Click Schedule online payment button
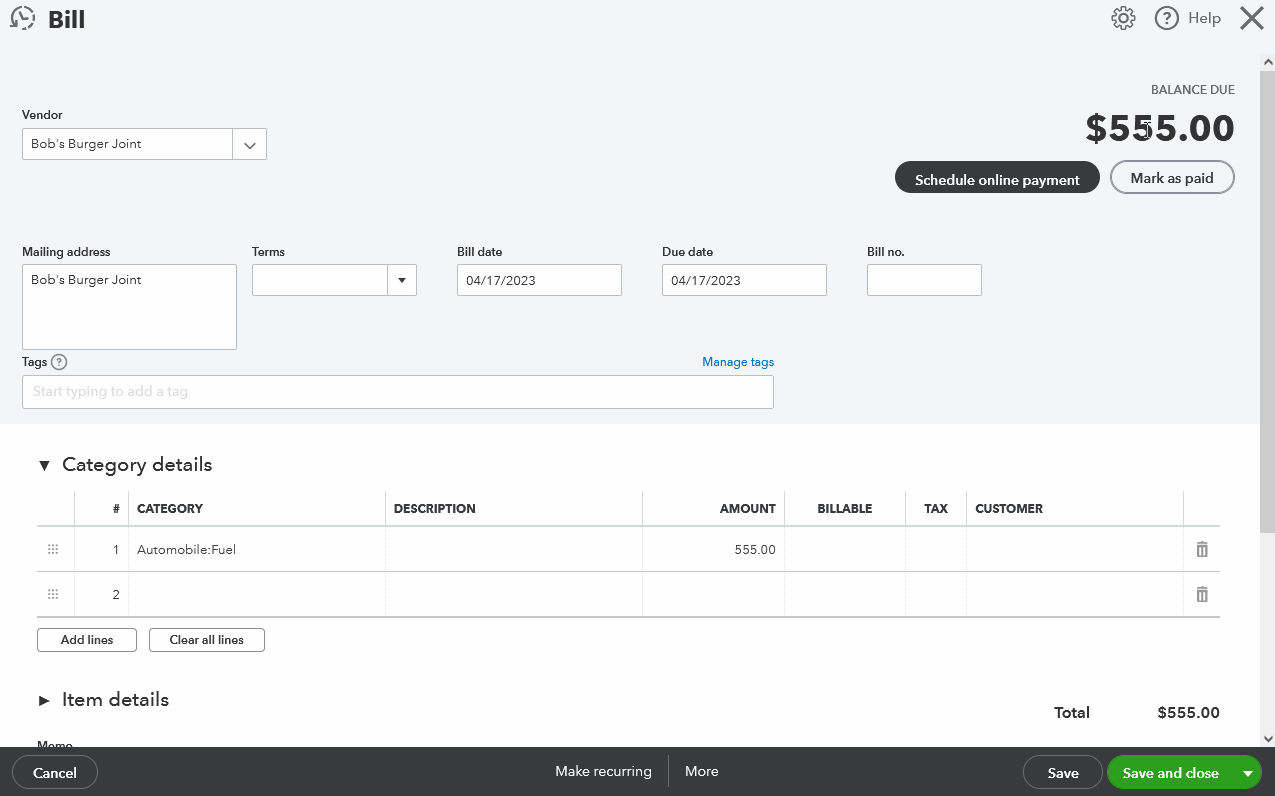Viewport: 1275px width, 796px height. click(996, 179)
